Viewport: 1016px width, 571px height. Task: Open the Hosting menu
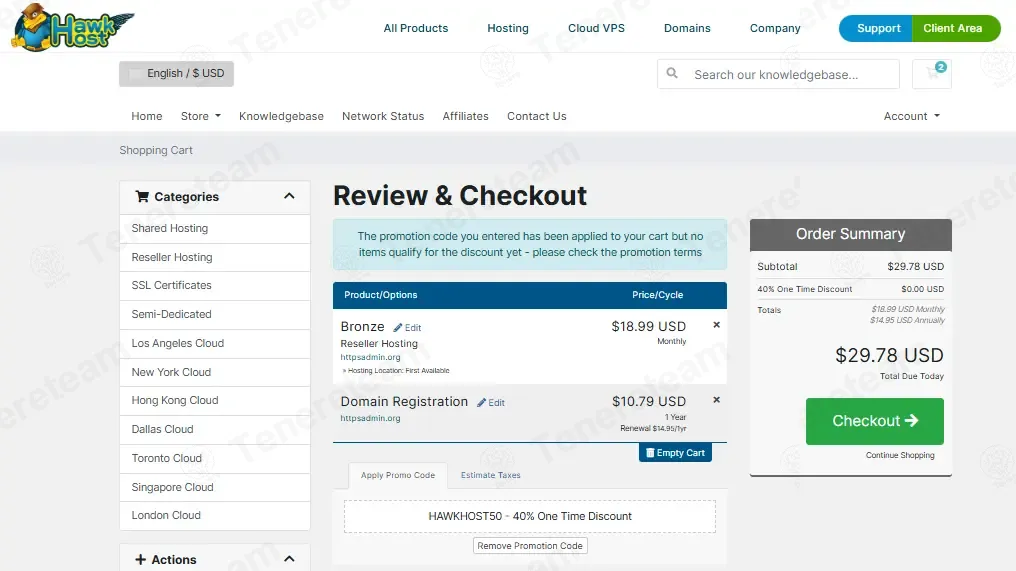point(508,28)
